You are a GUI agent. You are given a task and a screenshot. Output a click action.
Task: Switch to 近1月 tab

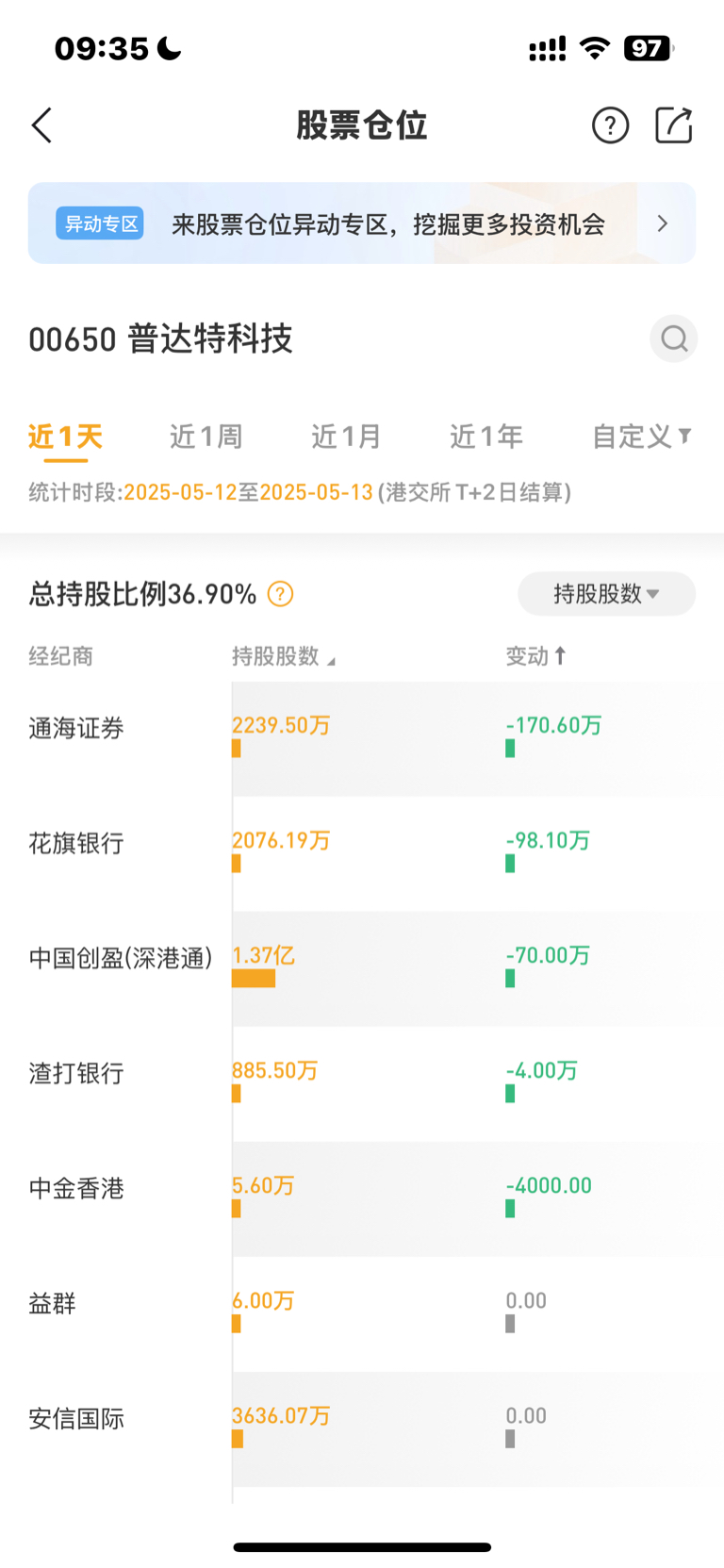(346, 437)
